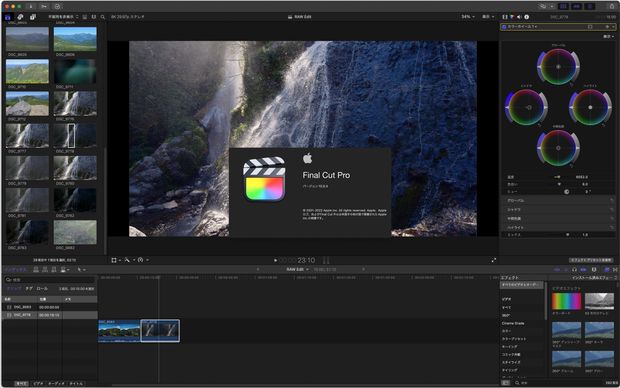Open the keyword editor key icon

tap(44, 6)
